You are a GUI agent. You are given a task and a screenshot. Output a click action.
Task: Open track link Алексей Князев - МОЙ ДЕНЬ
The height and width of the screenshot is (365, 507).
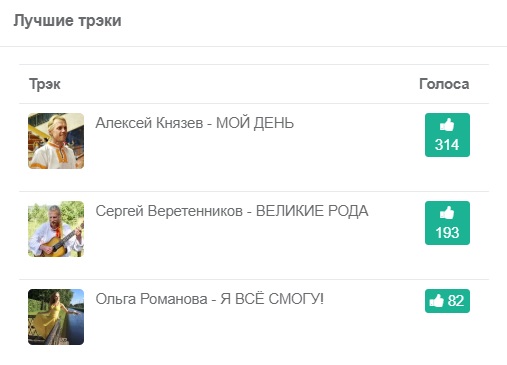[195, 123]
